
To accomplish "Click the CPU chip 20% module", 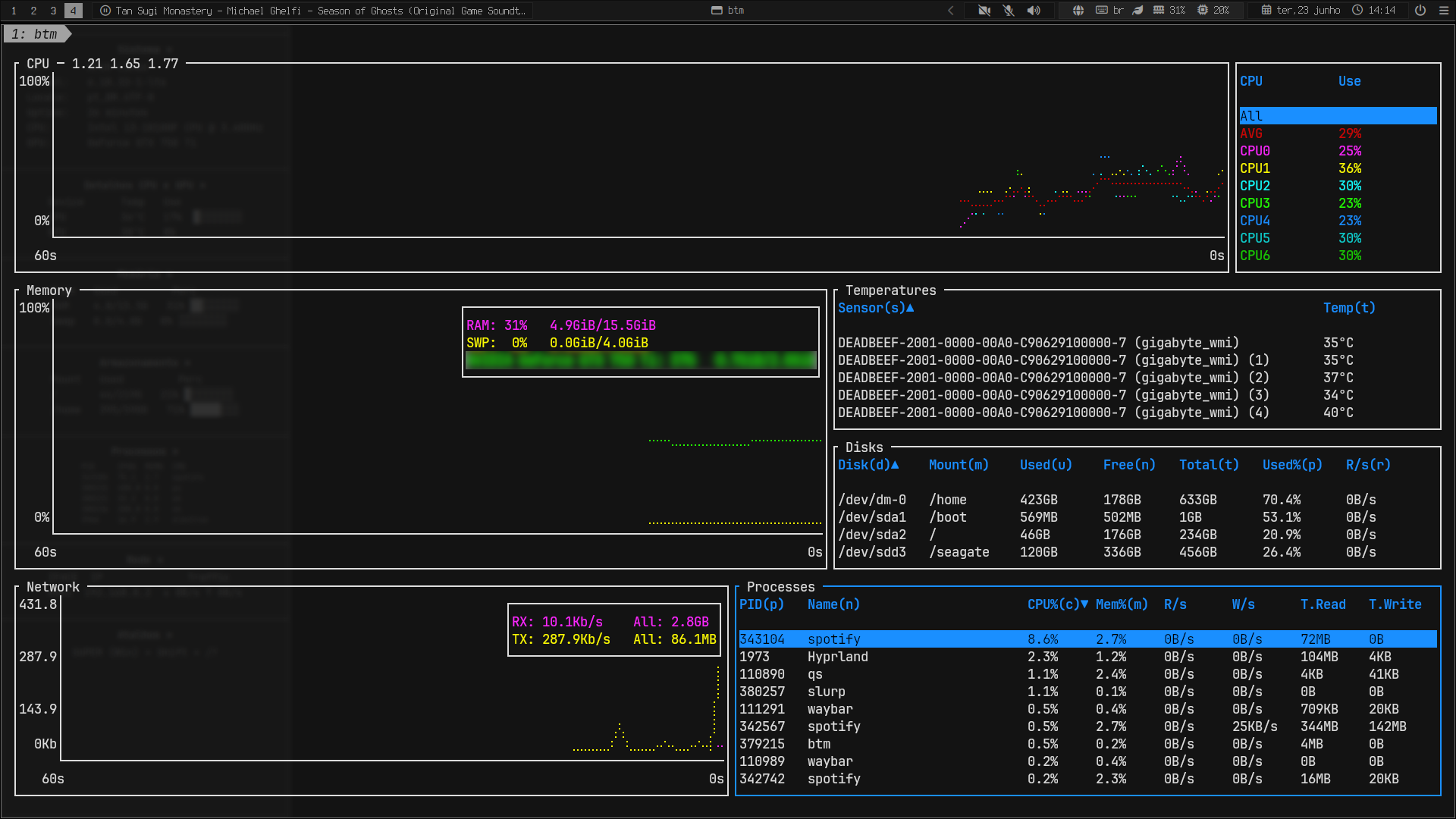I will click(x=1213, y=11).
